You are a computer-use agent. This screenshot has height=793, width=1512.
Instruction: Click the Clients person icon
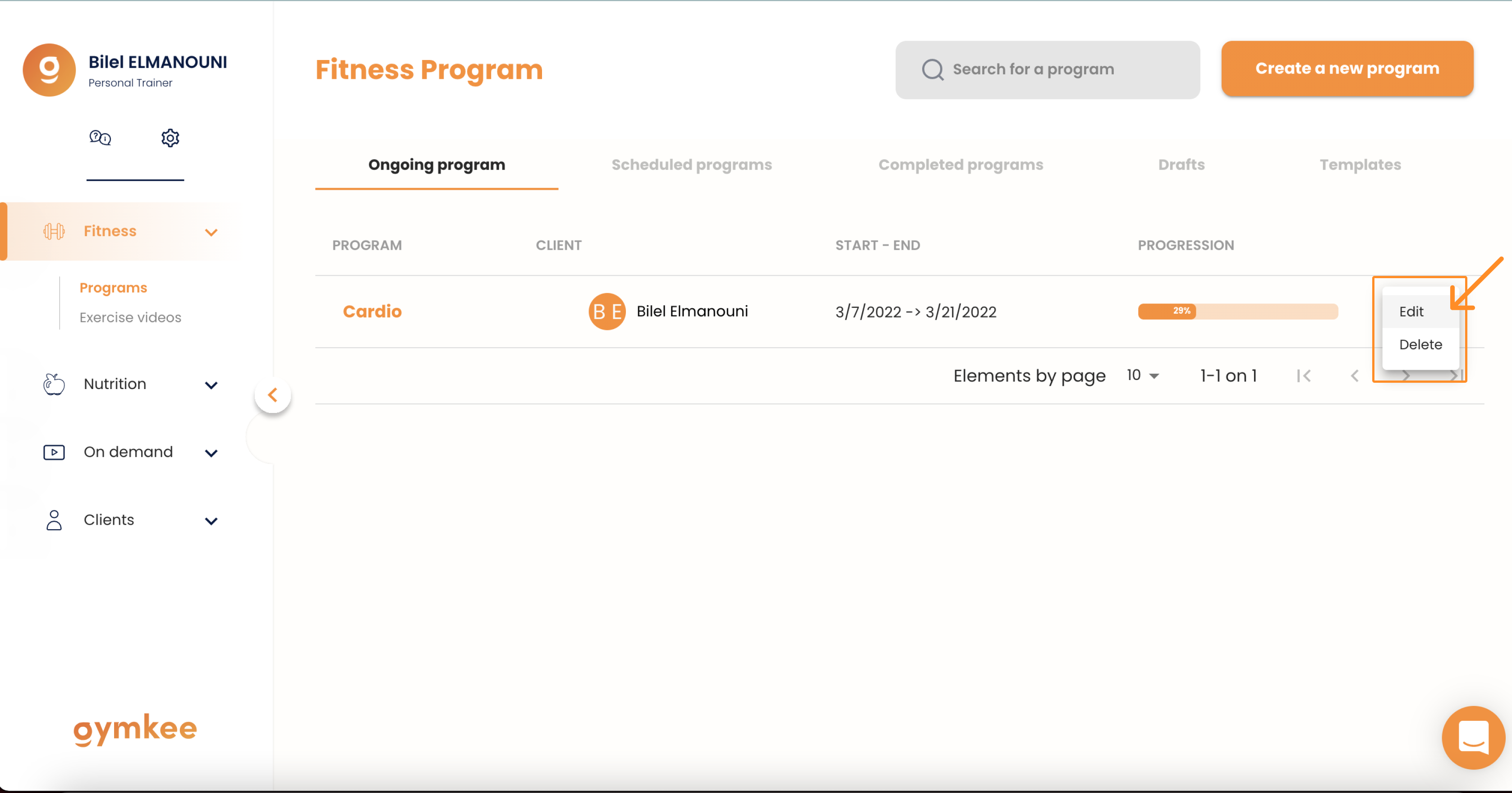point(54,520)
